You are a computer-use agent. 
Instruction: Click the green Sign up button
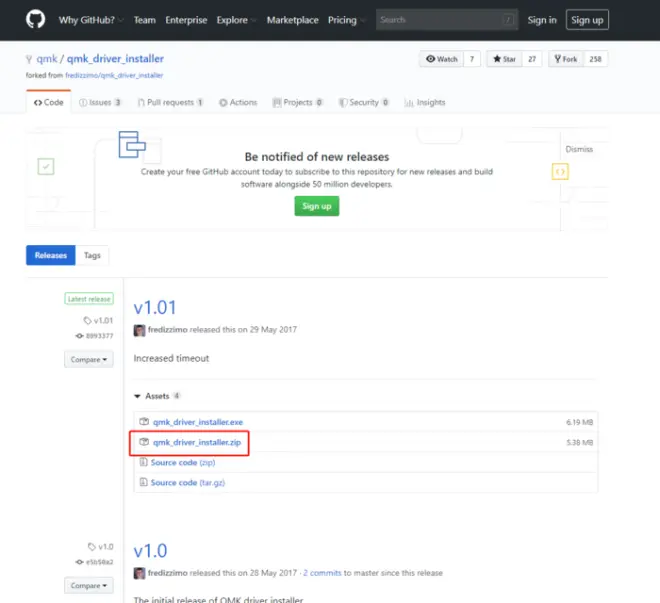tap(317, 206)
